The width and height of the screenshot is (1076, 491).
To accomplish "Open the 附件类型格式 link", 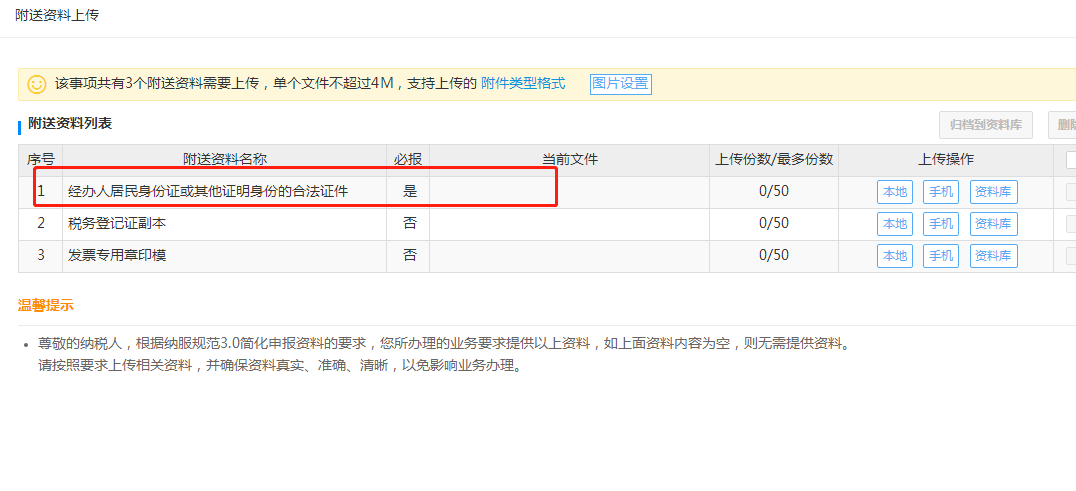I will point(523,84).
